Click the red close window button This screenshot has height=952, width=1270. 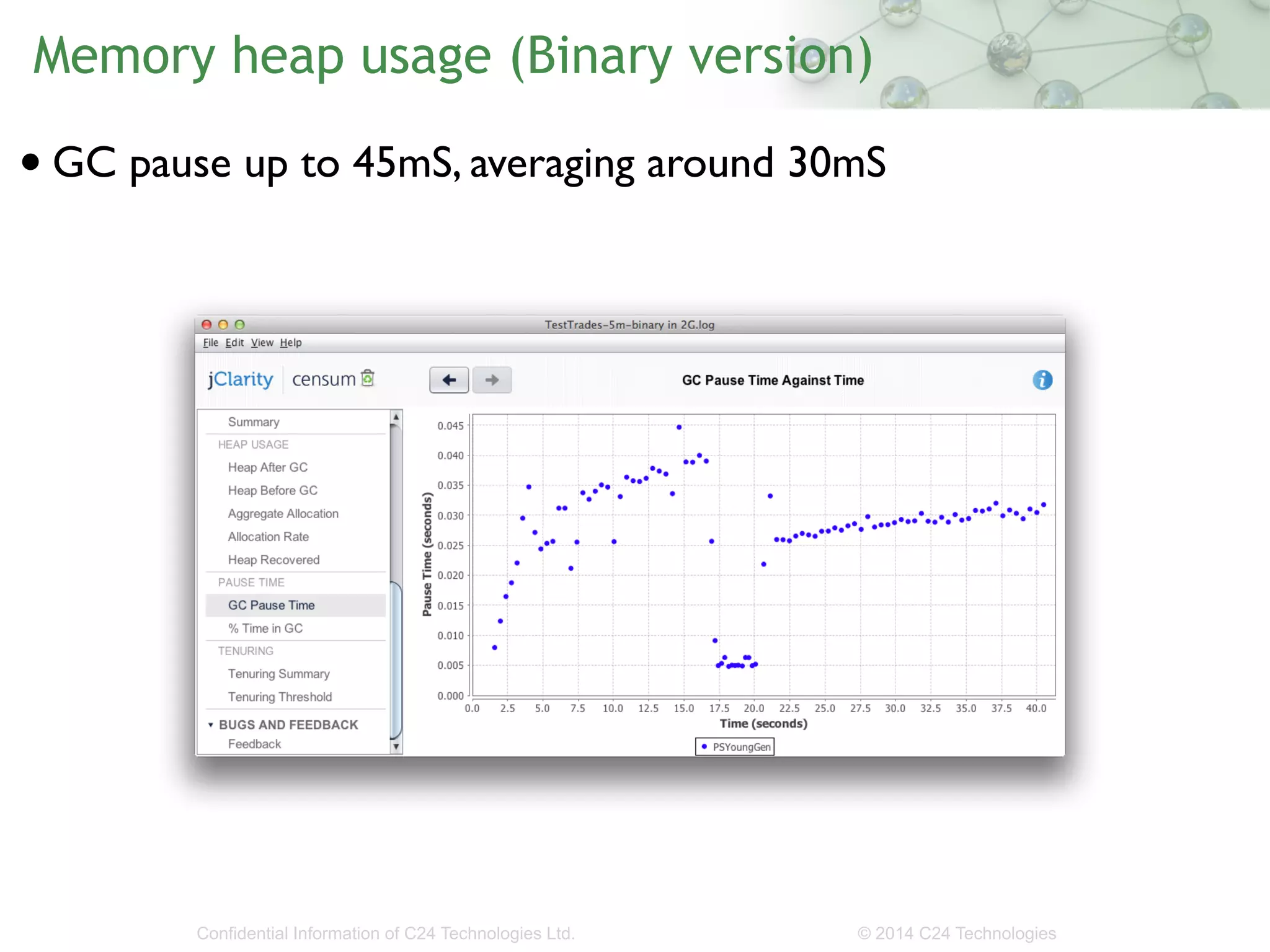coord(207,324)
